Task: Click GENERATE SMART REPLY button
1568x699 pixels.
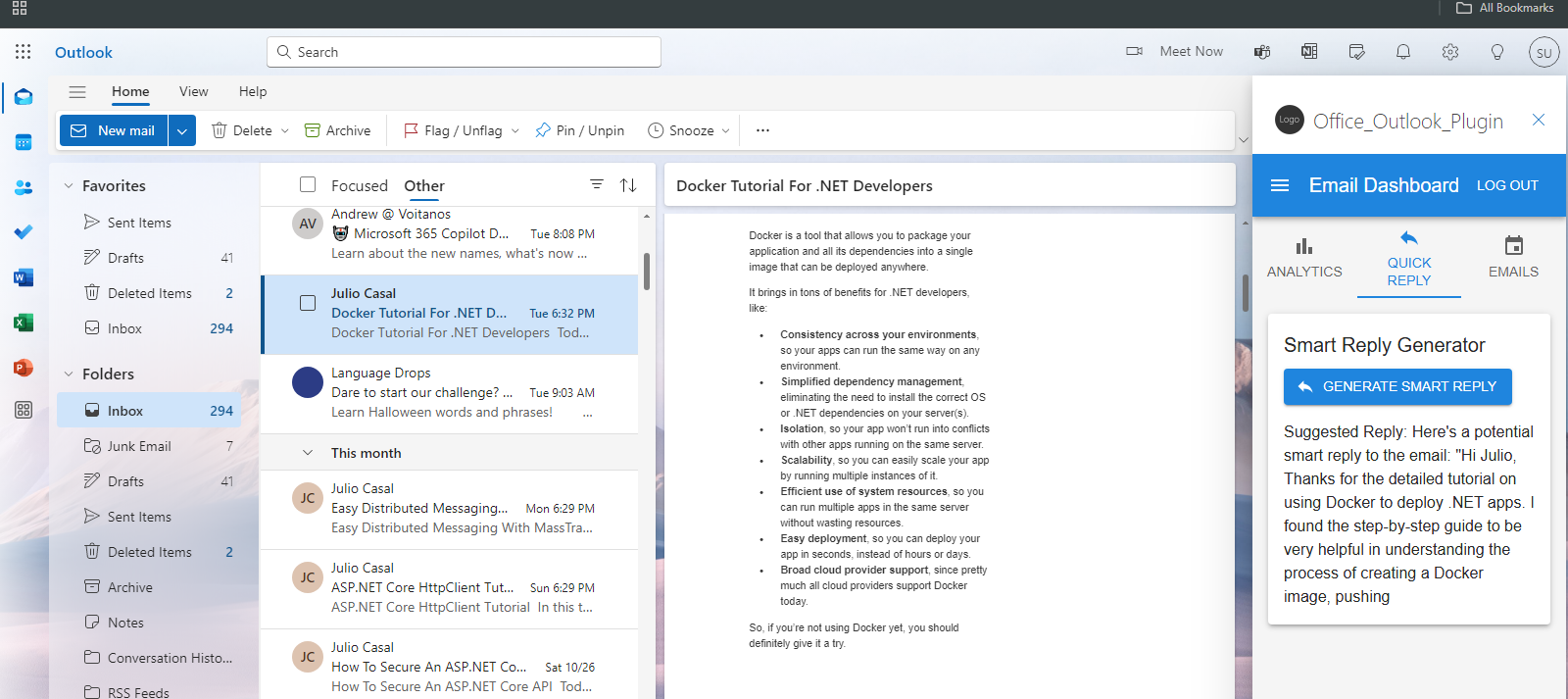Action: click(x=1397, y=386)
